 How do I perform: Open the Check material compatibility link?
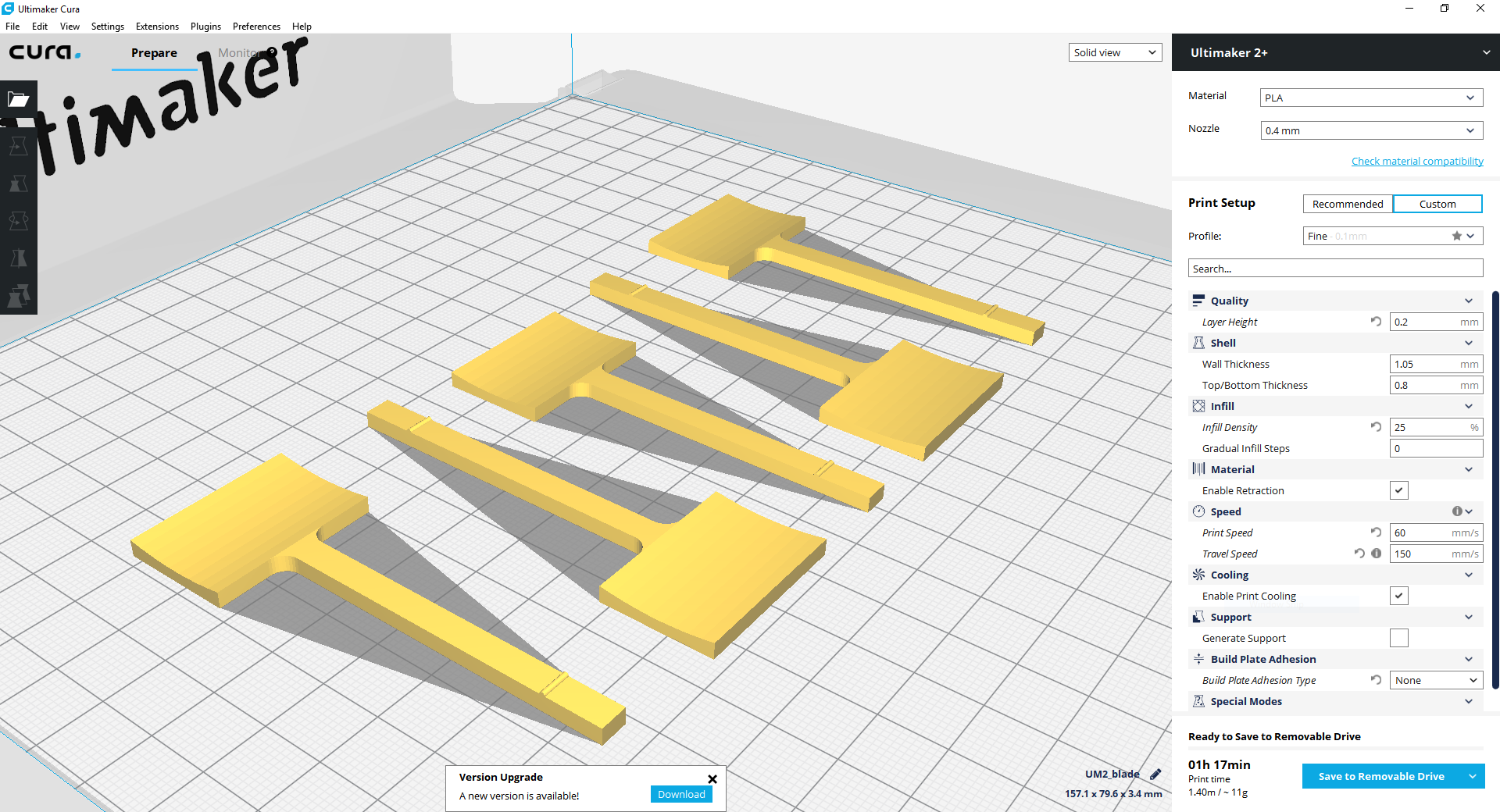tap(1417, 161)
